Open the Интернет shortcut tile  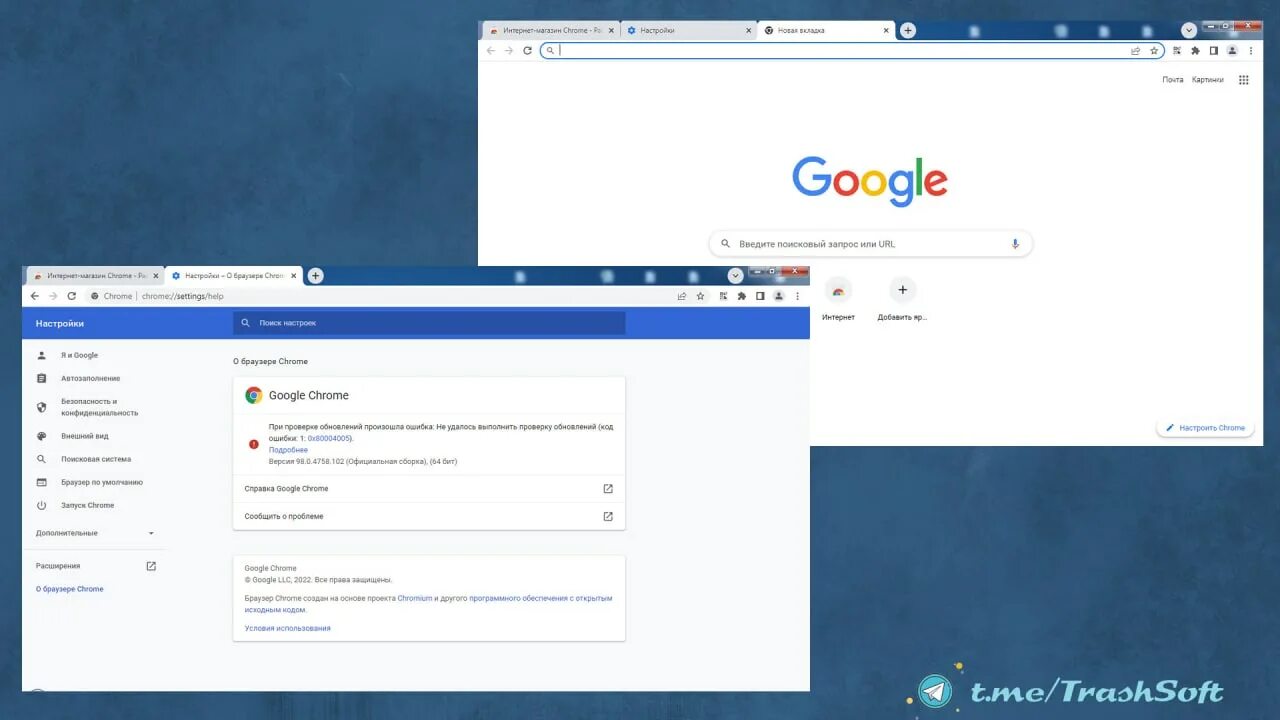coord(838,299)
